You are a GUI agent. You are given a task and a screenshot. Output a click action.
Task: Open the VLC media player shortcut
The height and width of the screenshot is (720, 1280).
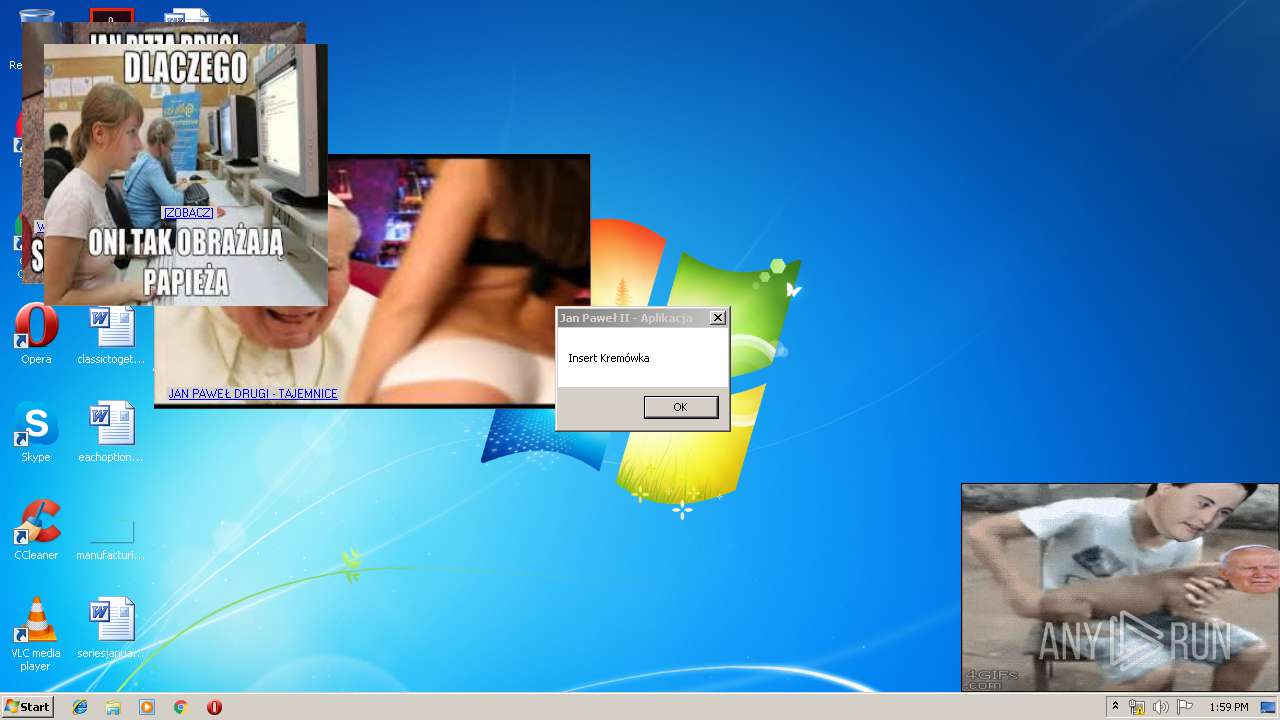tap(36, 635)
